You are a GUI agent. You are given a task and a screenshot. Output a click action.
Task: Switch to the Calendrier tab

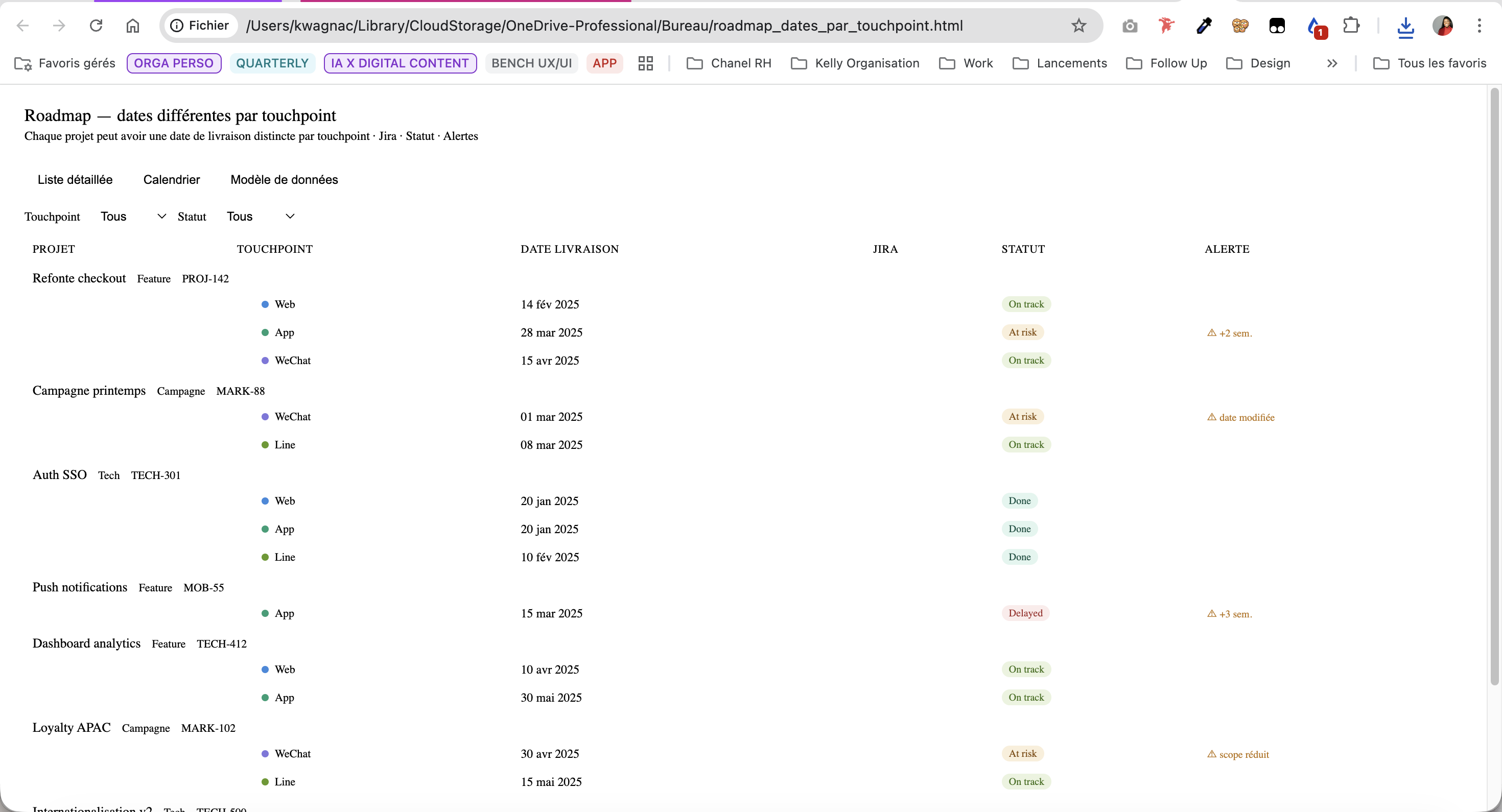point(172,180)
